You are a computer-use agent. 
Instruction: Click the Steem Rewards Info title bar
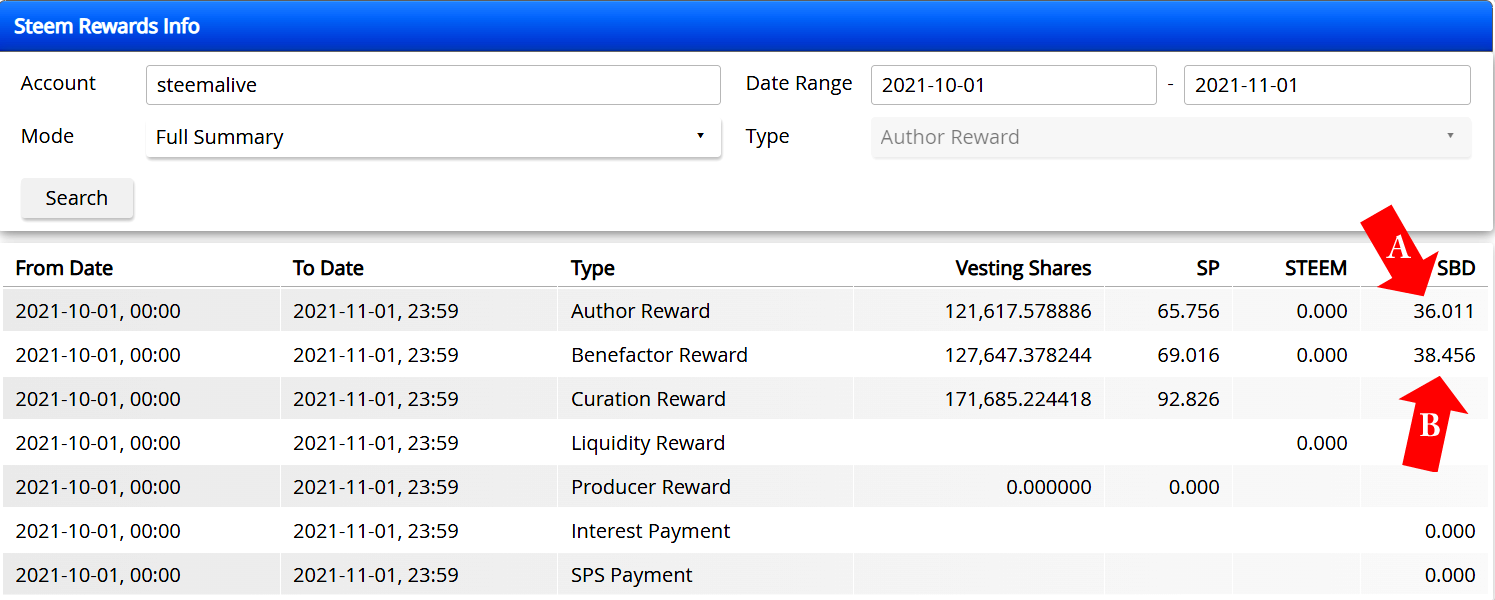tap(747, 26)
